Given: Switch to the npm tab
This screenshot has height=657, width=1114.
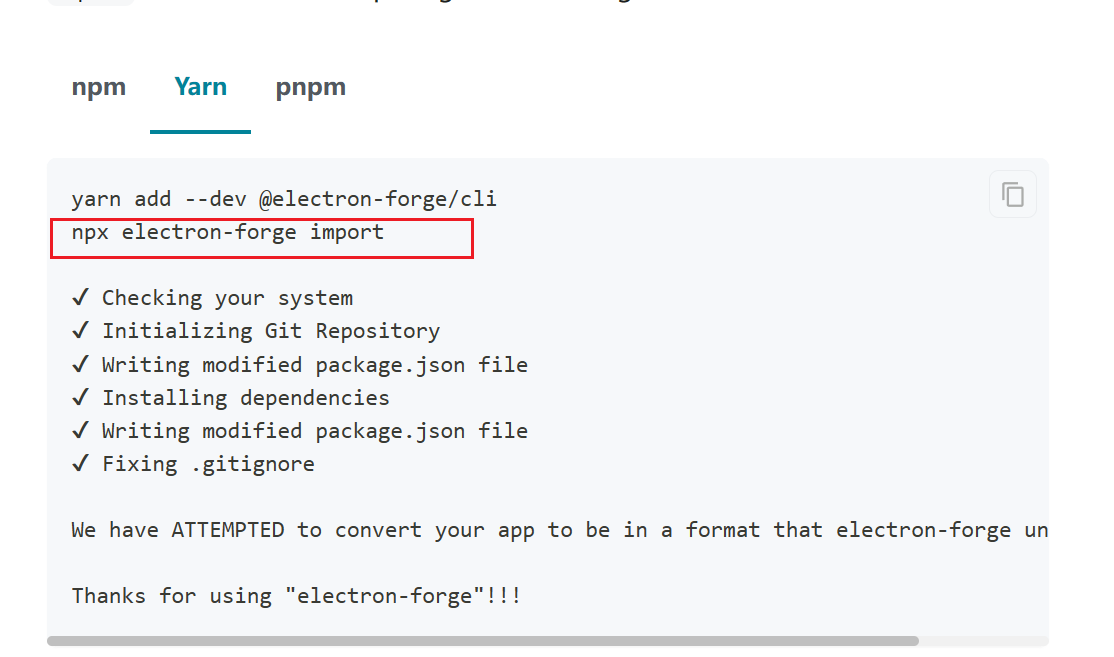Looking at the screenshot, I should 98,87.
